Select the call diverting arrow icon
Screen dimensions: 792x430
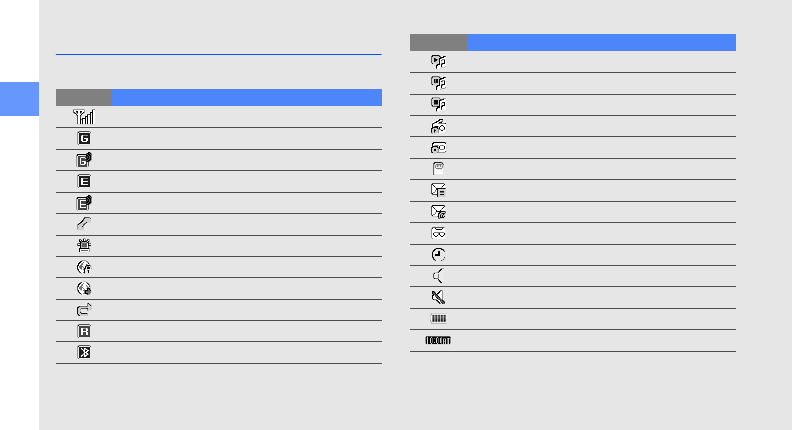[84, 309]
